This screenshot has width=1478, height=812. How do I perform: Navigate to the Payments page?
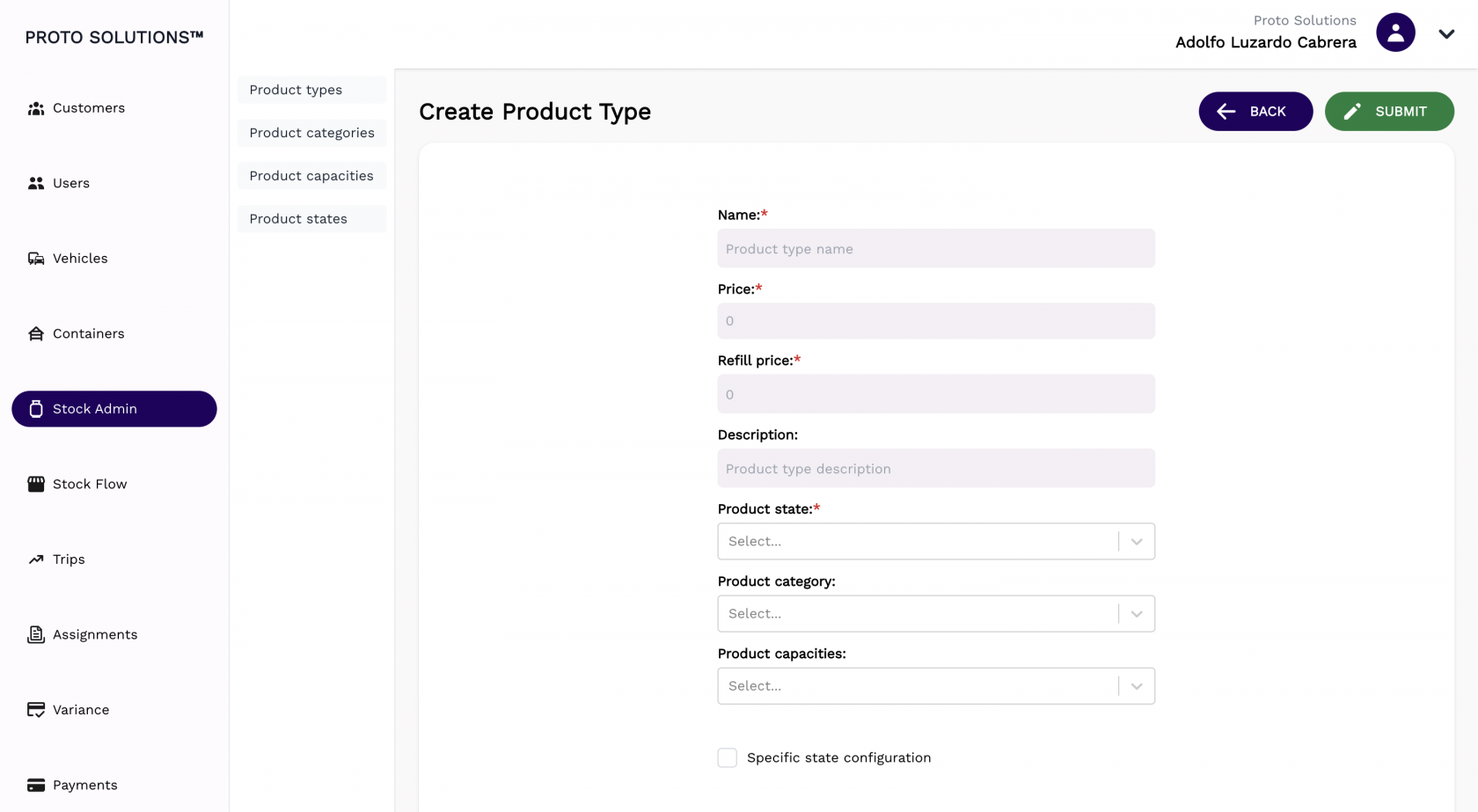[x=114, y=785]
